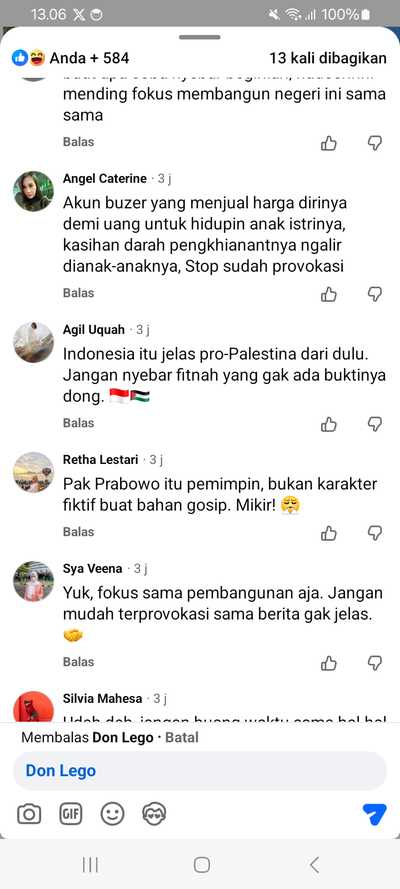Like Angel Caterine's comment with thumbs up

[x=329, y=294]
